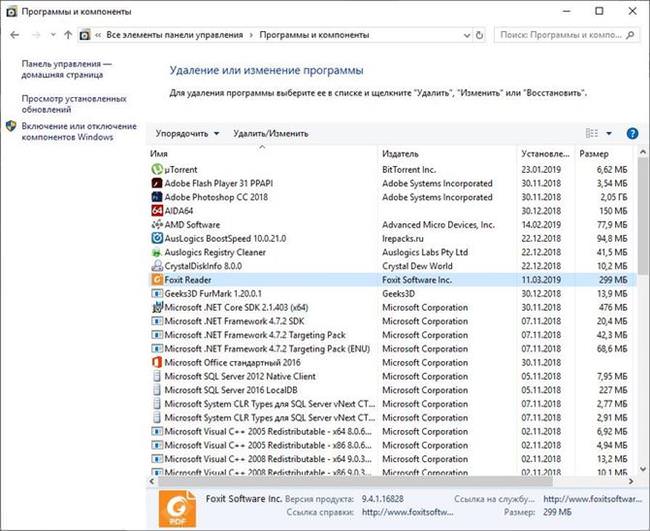Image resolution: width=650 pixels, height=531 pixels.
Task: Expand the address bar history dropdown
Action: point(467,35)
